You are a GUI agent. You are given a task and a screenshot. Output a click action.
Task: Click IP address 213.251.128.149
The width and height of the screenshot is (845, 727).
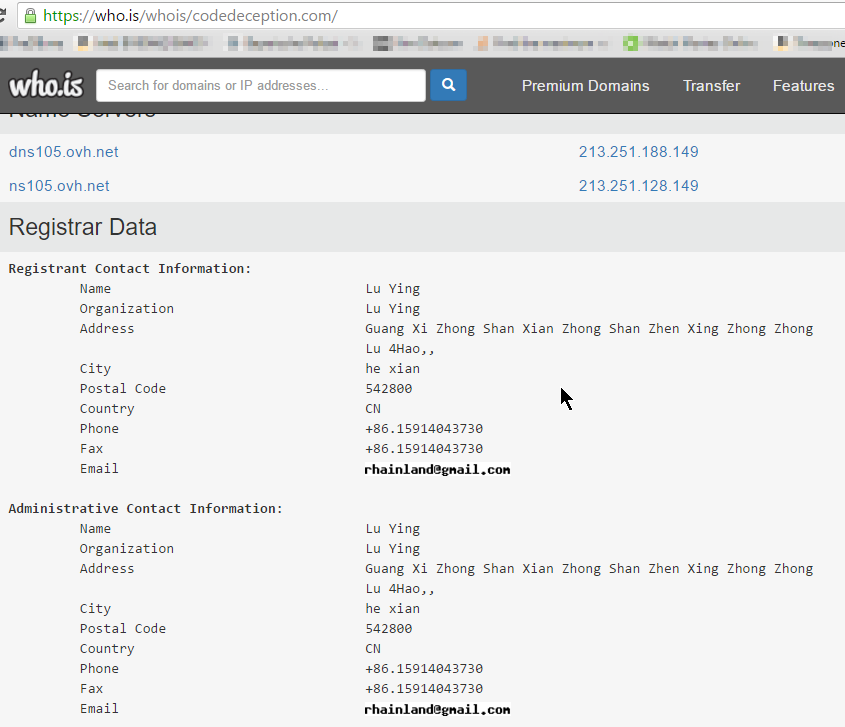[638, 186]
